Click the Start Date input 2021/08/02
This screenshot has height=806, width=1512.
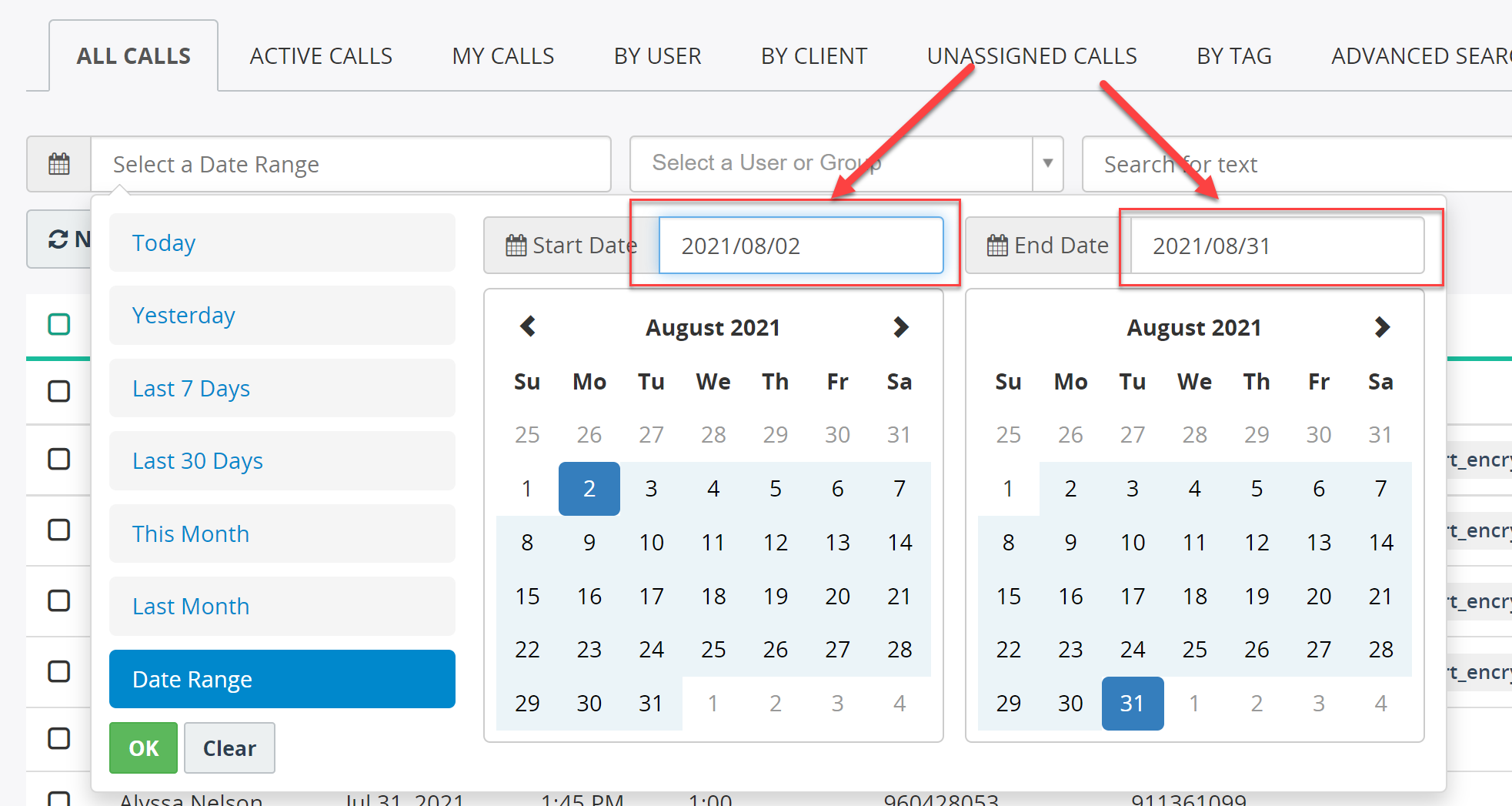pyautogui.click(x=801, y=246)
